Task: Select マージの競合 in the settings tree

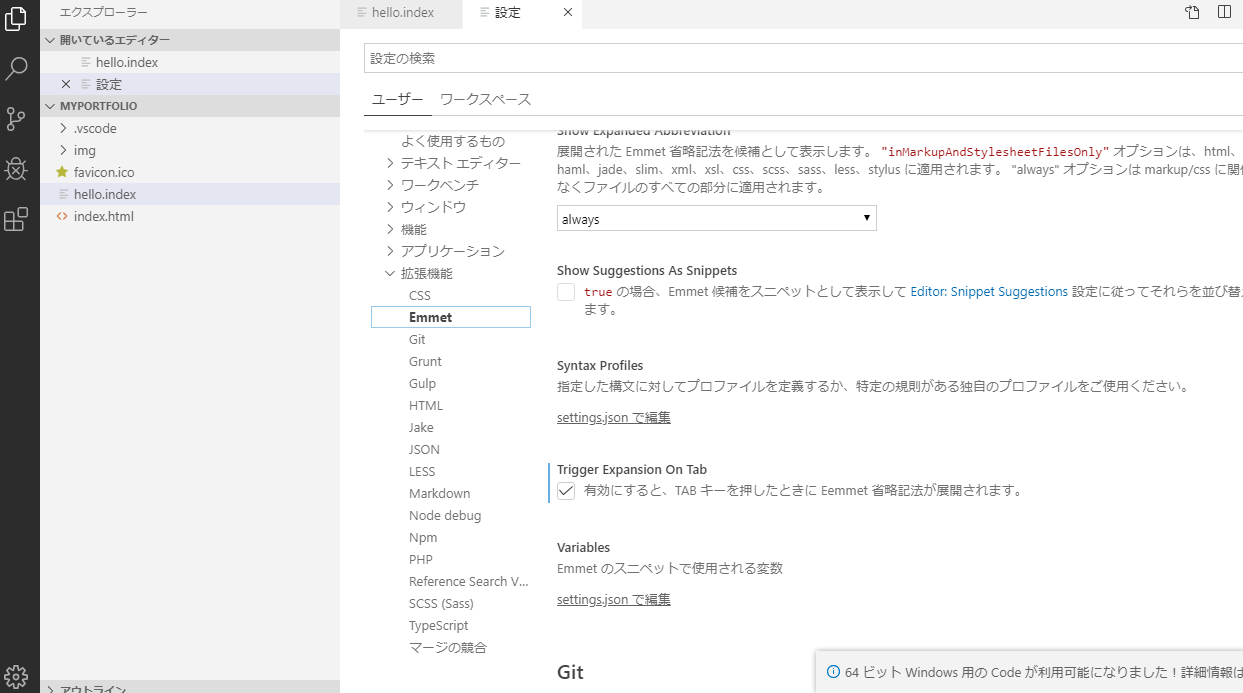Action: pyautogui.click(x=448, y=647)
